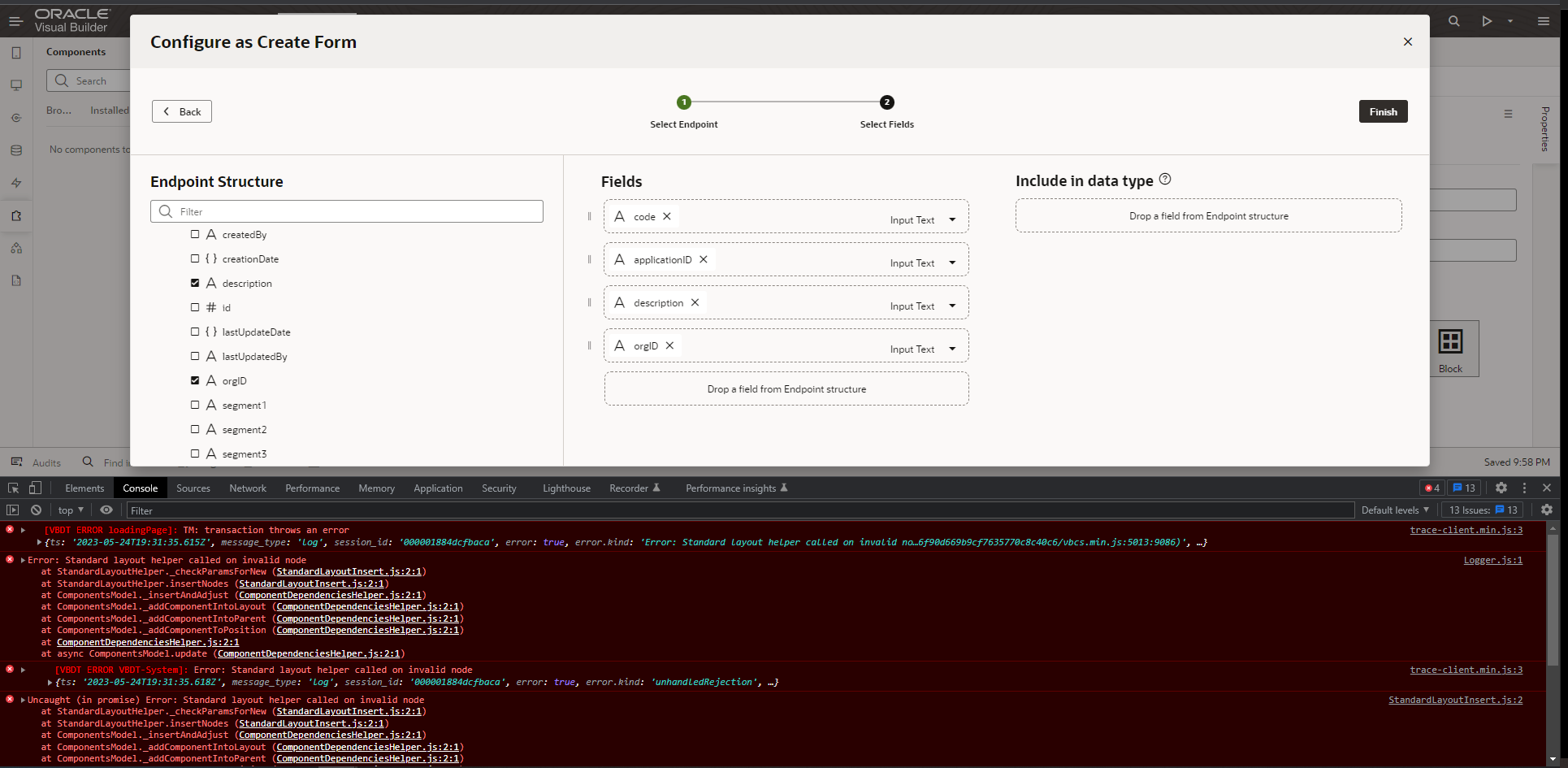Check the segment1 checkbox

click(x=195, y=405)
